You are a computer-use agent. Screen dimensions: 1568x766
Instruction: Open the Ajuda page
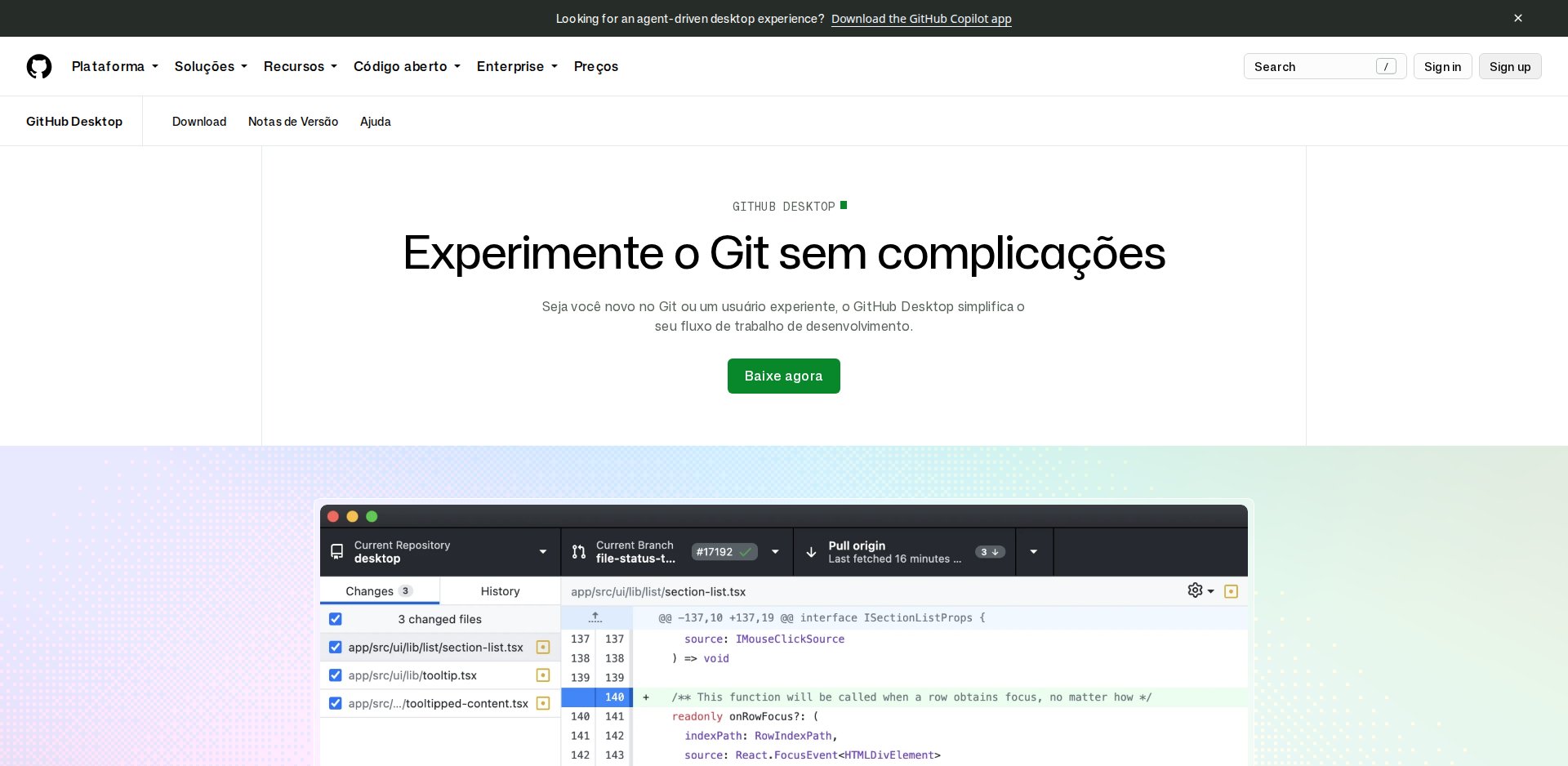(x=376, y=121)
